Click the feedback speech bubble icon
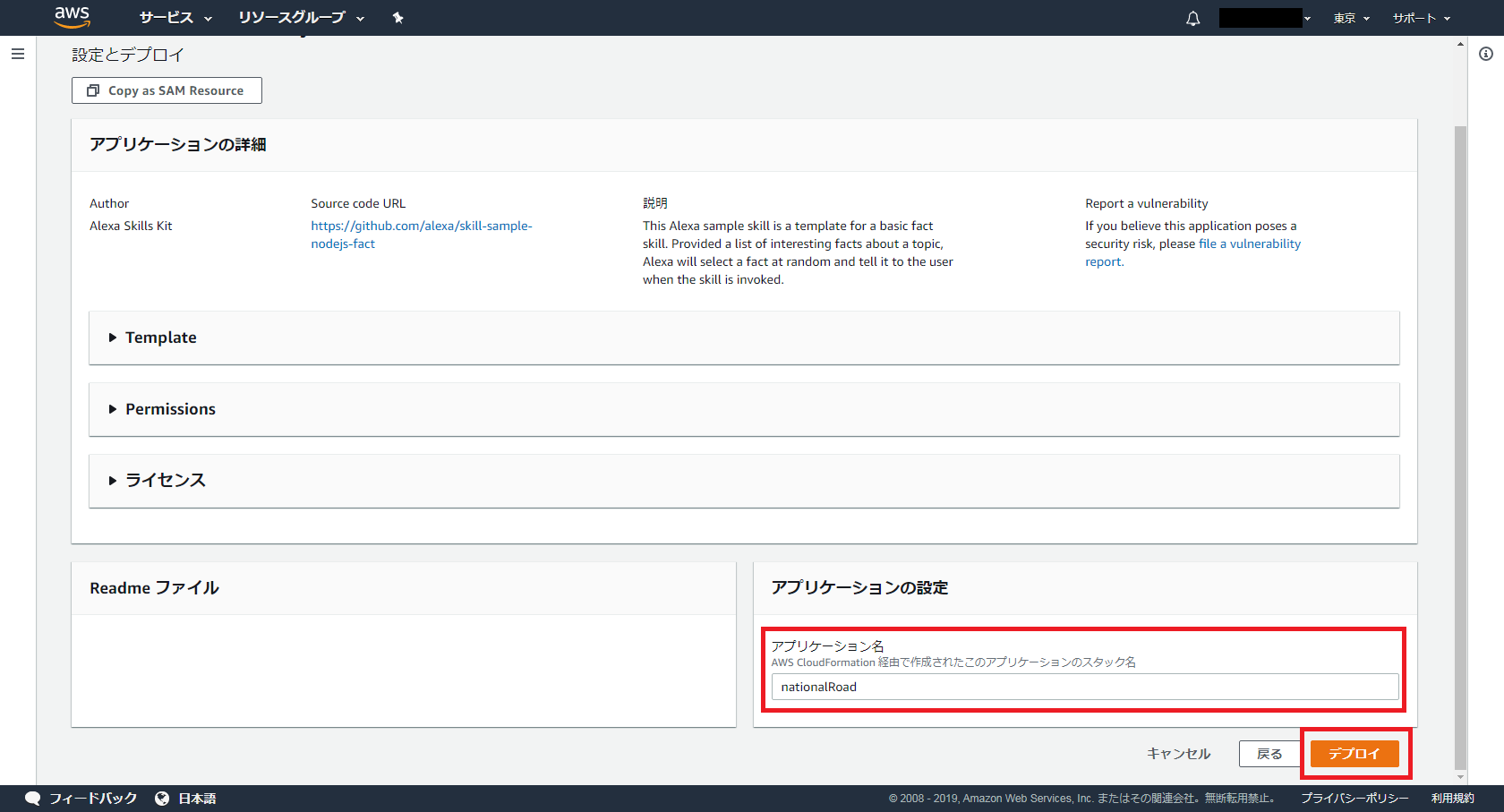 33,798
